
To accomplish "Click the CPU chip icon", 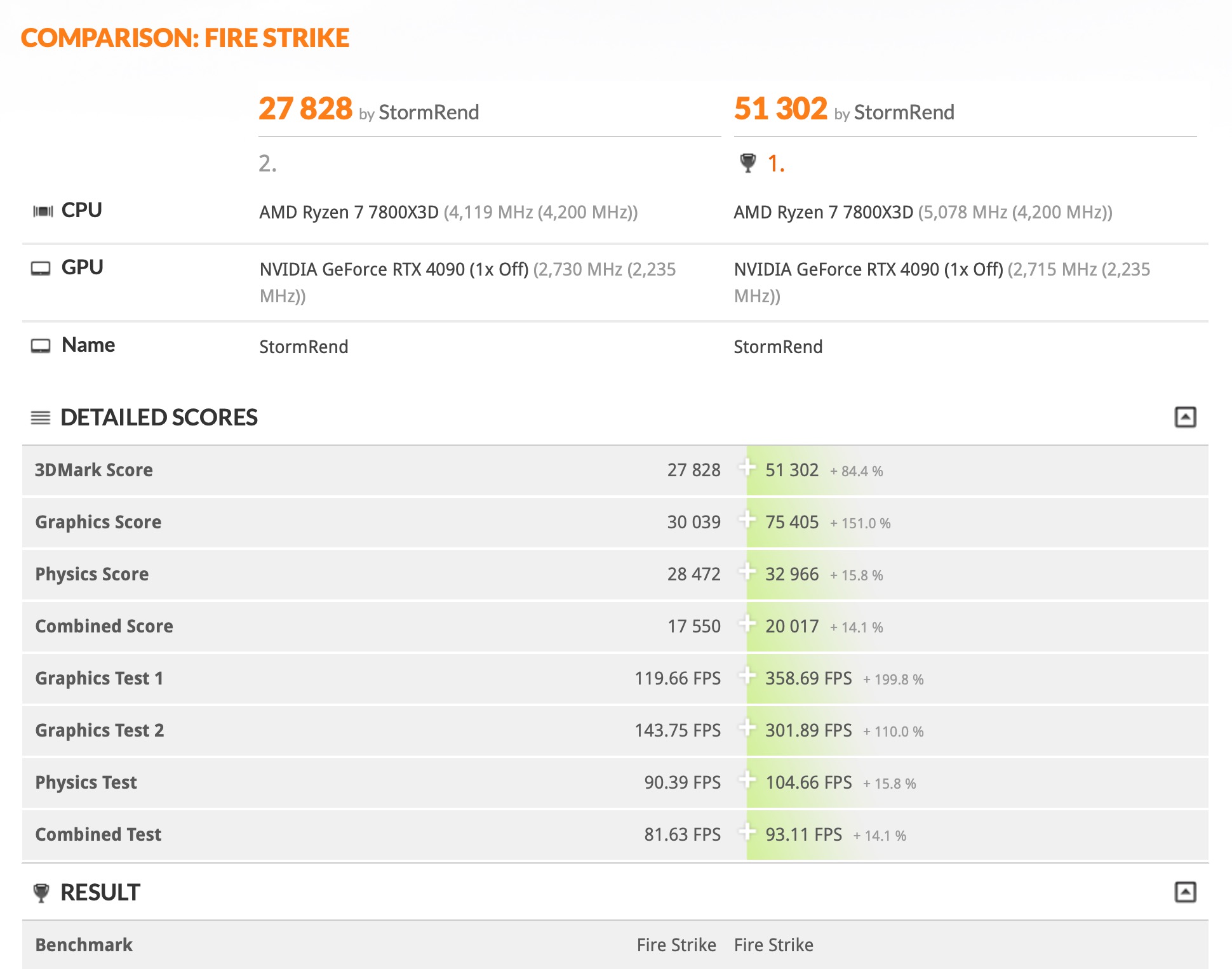I will [x=43, y=211].
